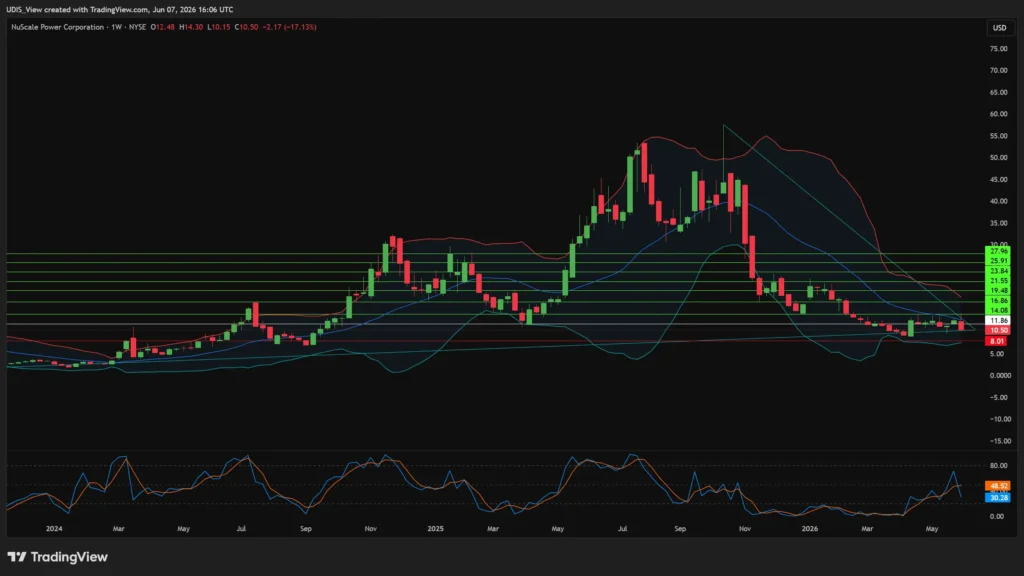Click the 50.00 price axis label
The image size is (1024, 576).
(x=998, y=158)
